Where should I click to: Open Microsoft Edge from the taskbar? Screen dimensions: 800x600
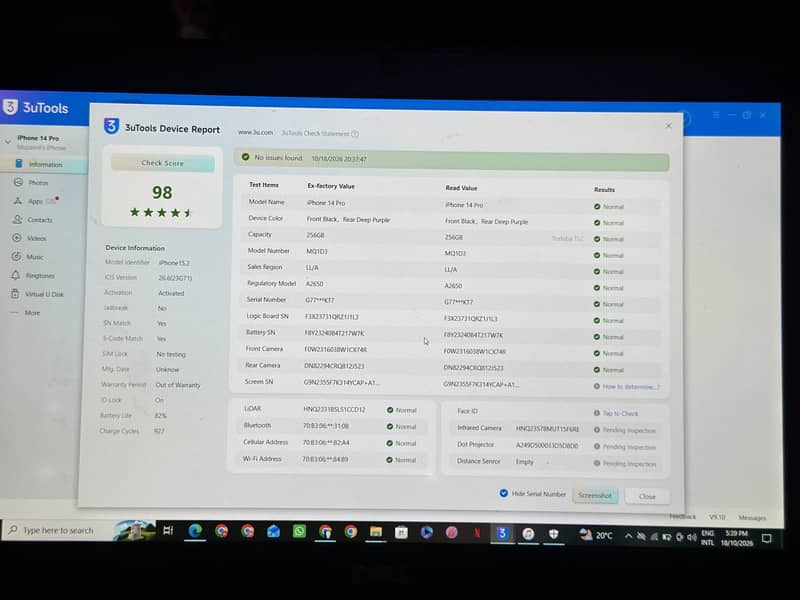point(195,532)
